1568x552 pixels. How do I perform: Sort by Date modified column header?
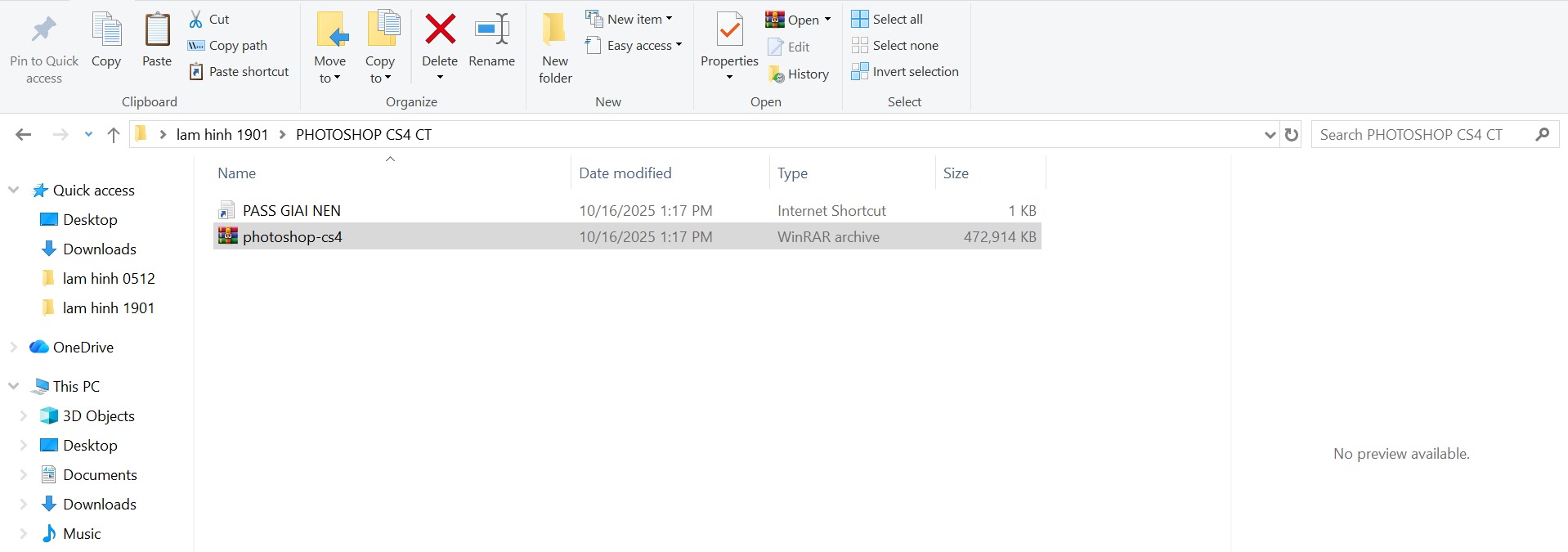pyautogui.click(x=625, y=173)
